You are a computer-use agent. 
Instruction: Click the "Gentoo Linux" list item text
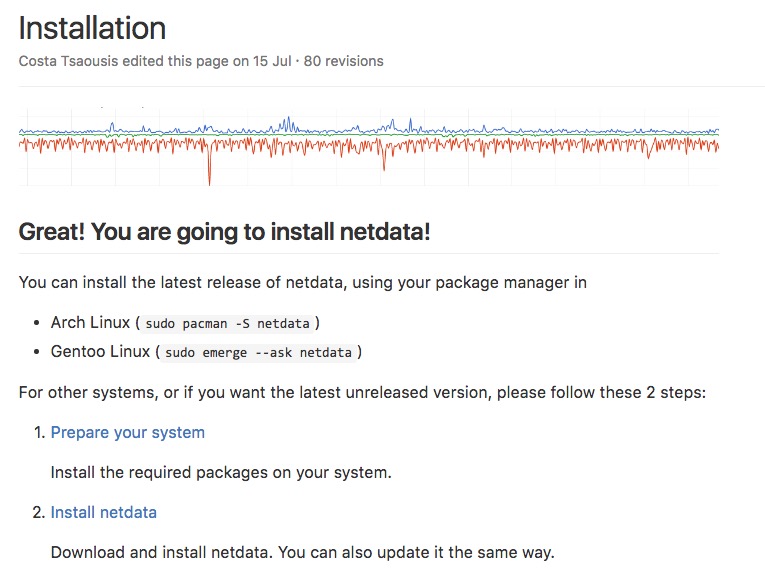100,351
